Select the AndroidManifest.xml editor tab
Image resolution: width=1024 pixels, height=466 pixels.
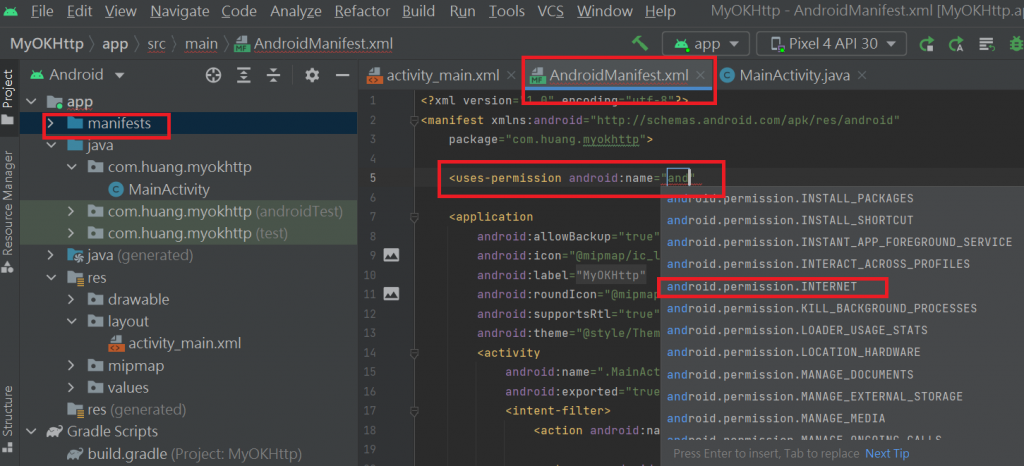618,76
